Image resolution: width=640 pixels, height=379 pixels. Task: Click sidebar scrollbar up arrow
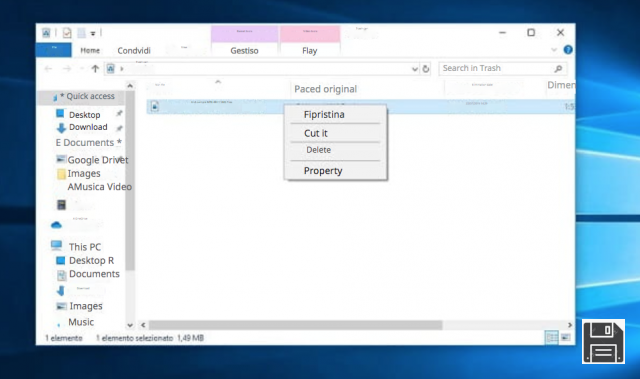[130, 86]
